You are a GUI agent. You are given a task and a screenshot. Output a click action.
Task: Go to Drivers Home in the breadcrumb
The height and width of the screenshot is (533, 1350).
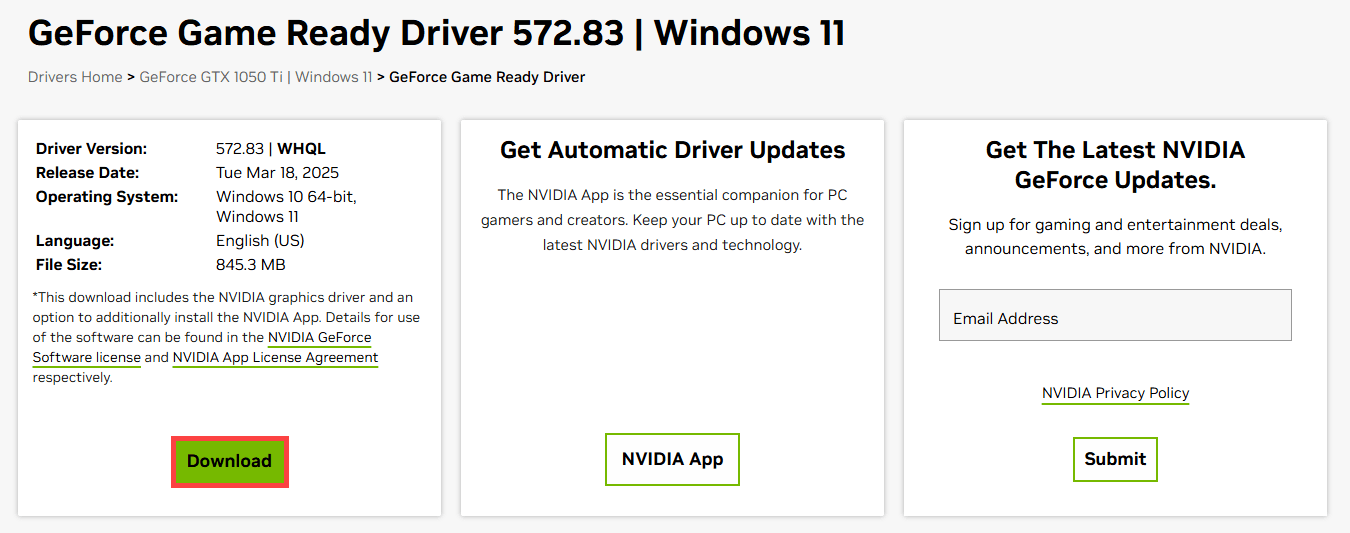tap(75, 77)
